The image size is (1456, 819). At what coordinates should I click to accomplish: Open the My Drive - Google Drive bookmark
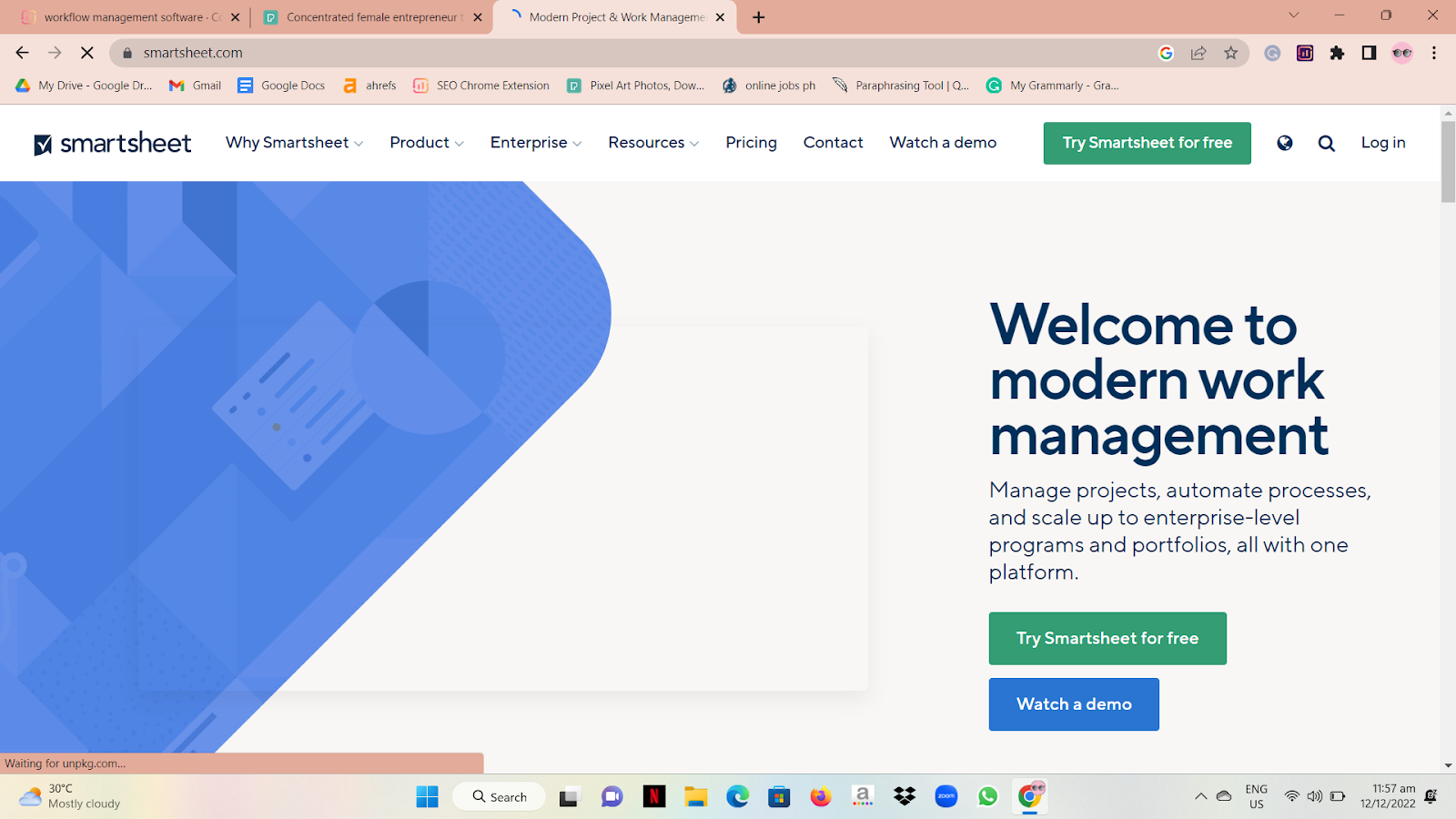pyautogui.click(x=84, y=86)
